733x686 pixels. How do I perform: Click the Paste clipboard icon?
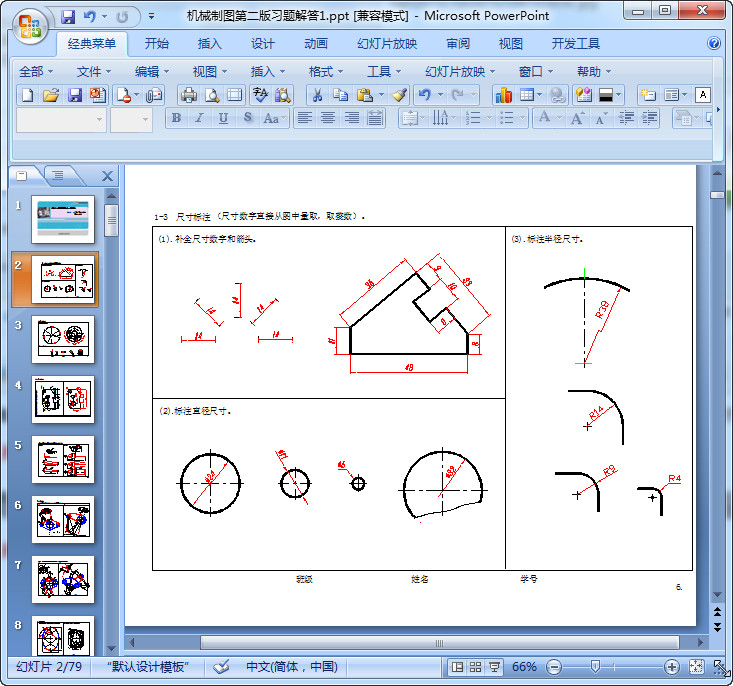point(364,95)
